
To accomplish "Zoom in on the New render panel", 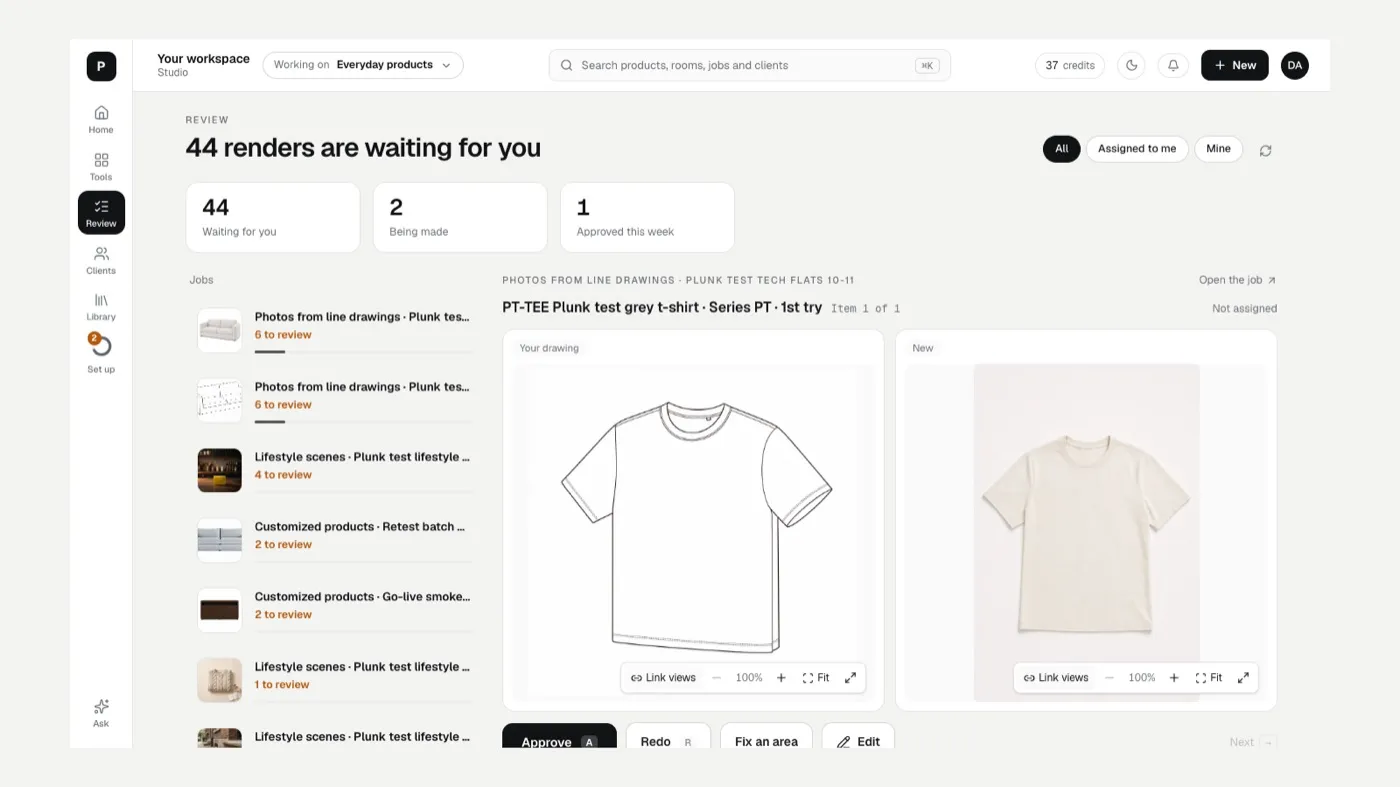I will coord(1174,678).
